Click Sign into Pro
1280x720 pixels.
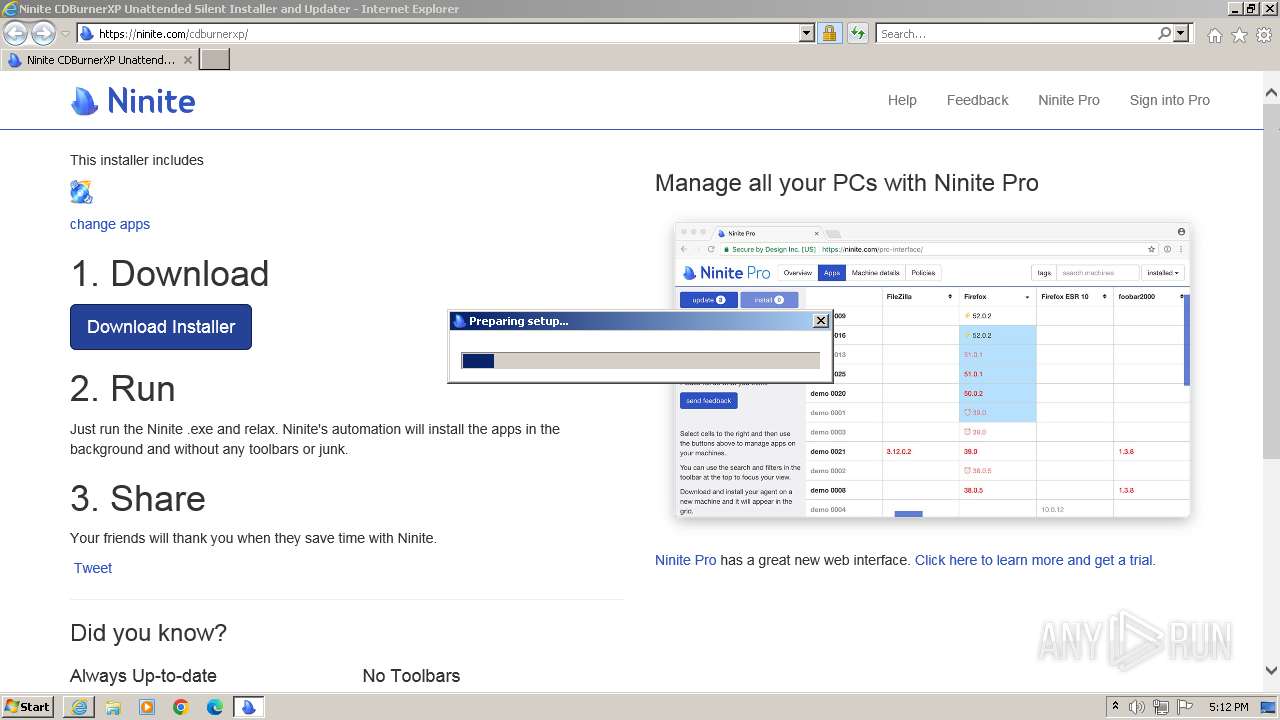point(1169,100)
